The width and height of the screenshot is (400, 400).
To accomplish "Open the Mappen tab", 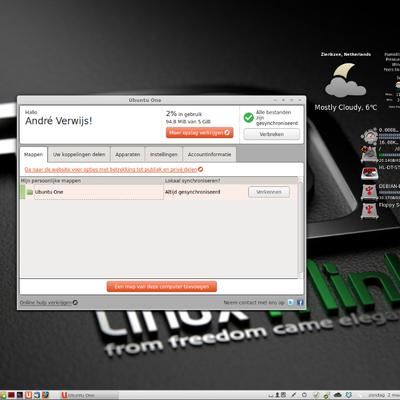I will [34, 155].
